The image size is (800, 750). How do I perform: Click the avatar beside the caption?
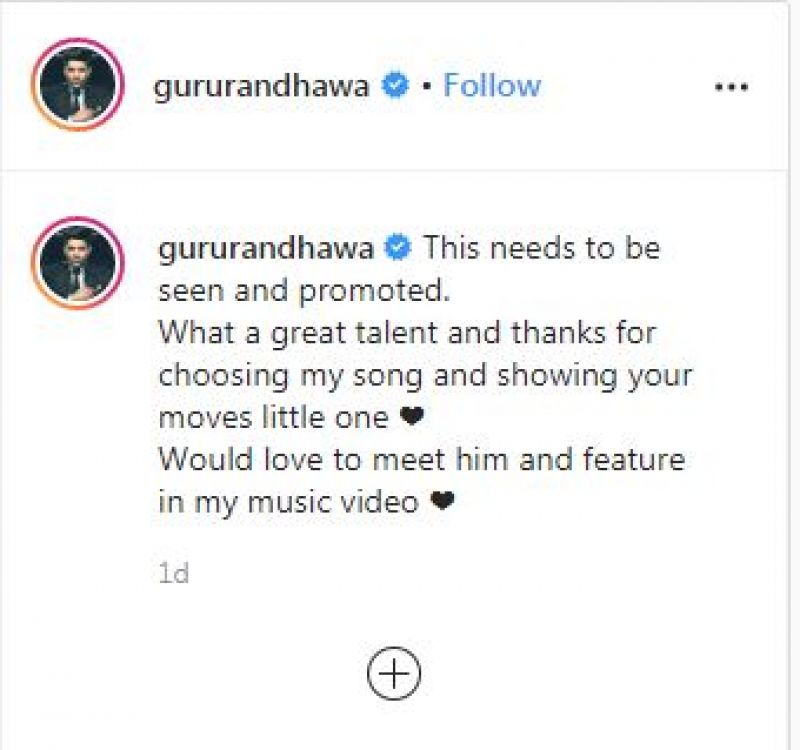(78, 263)
